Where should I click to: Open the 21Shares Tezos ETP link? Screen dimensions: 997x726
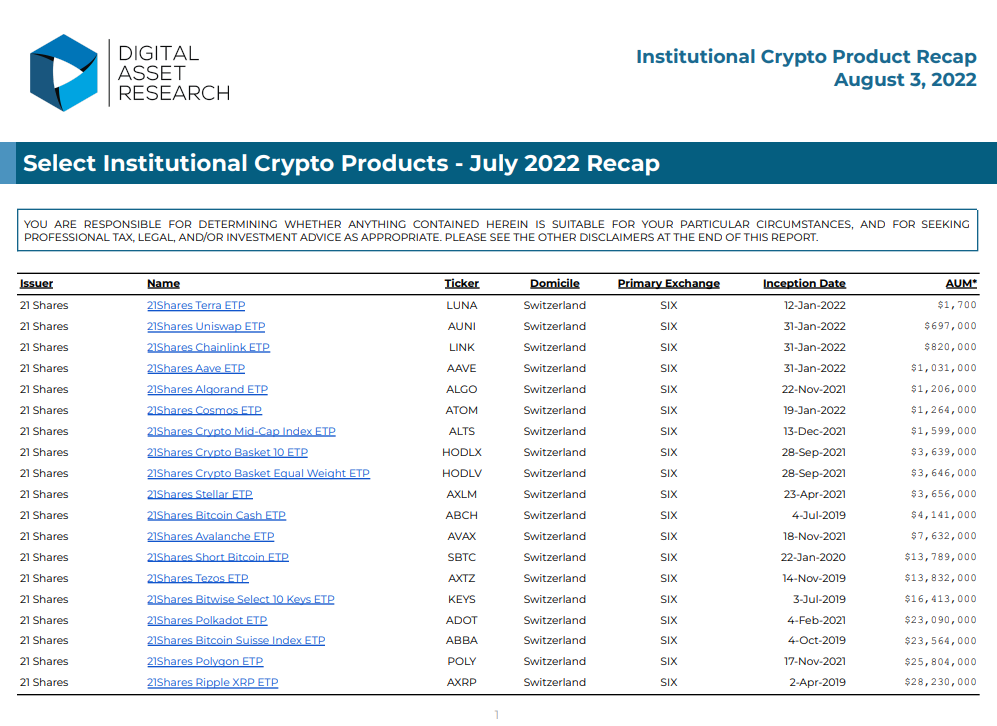tap(198, 578)
